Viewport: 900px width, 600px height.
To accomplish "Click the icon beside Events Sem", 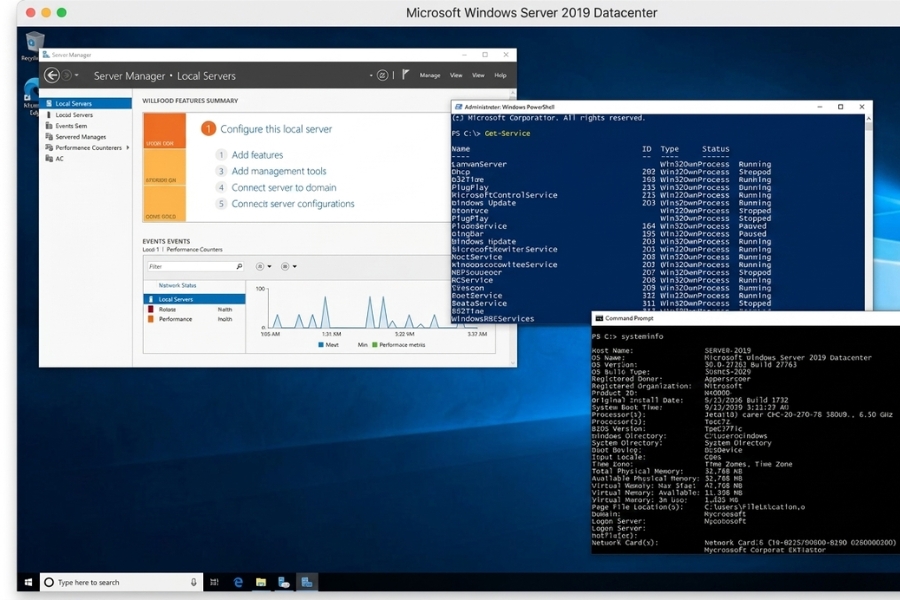I will [49, 126].
